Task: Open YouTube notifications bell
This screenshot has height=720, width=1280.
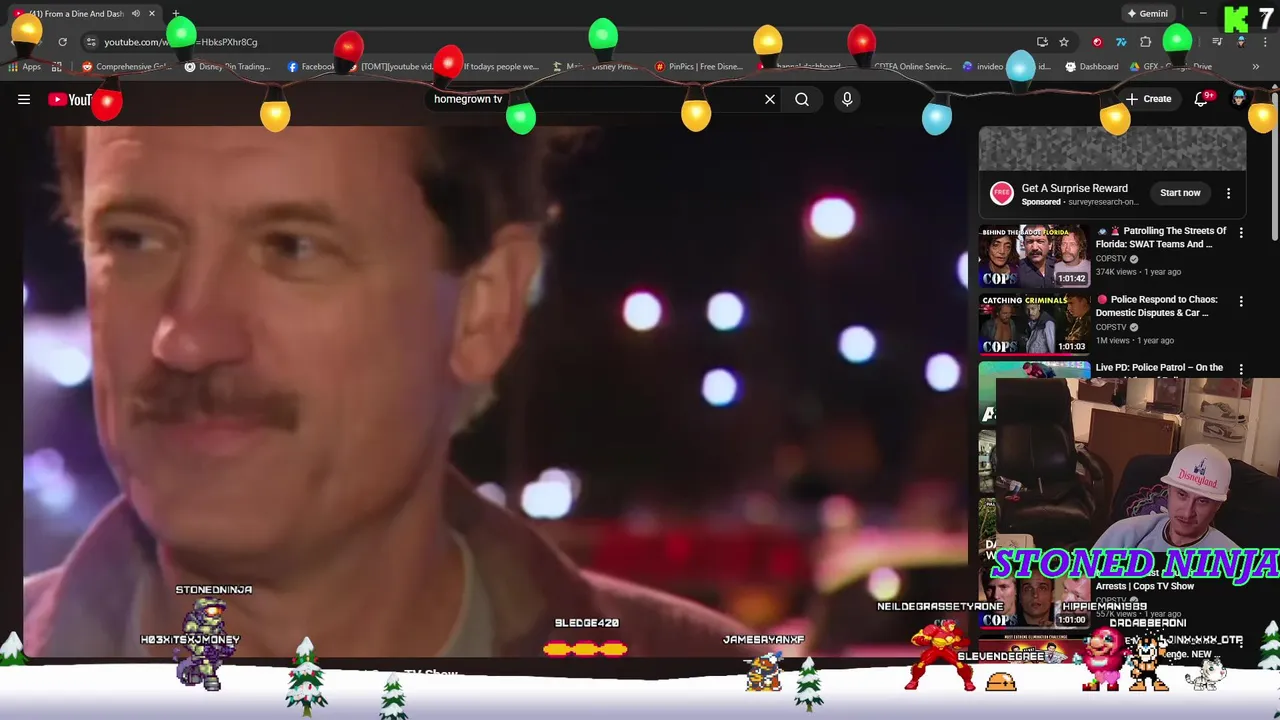Action: [x=1202, y=99]
